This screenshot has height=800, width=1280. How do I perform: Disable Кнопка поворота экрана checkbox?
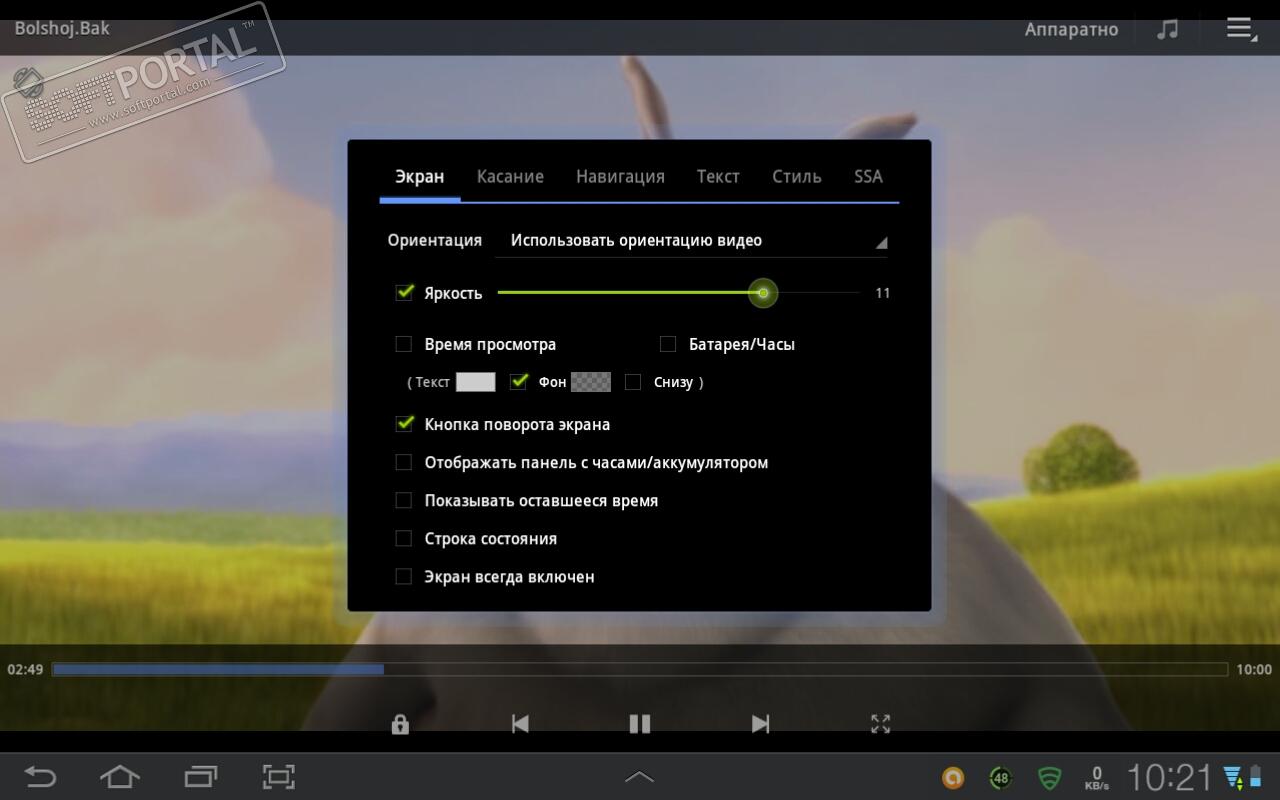tap(405, 424)
